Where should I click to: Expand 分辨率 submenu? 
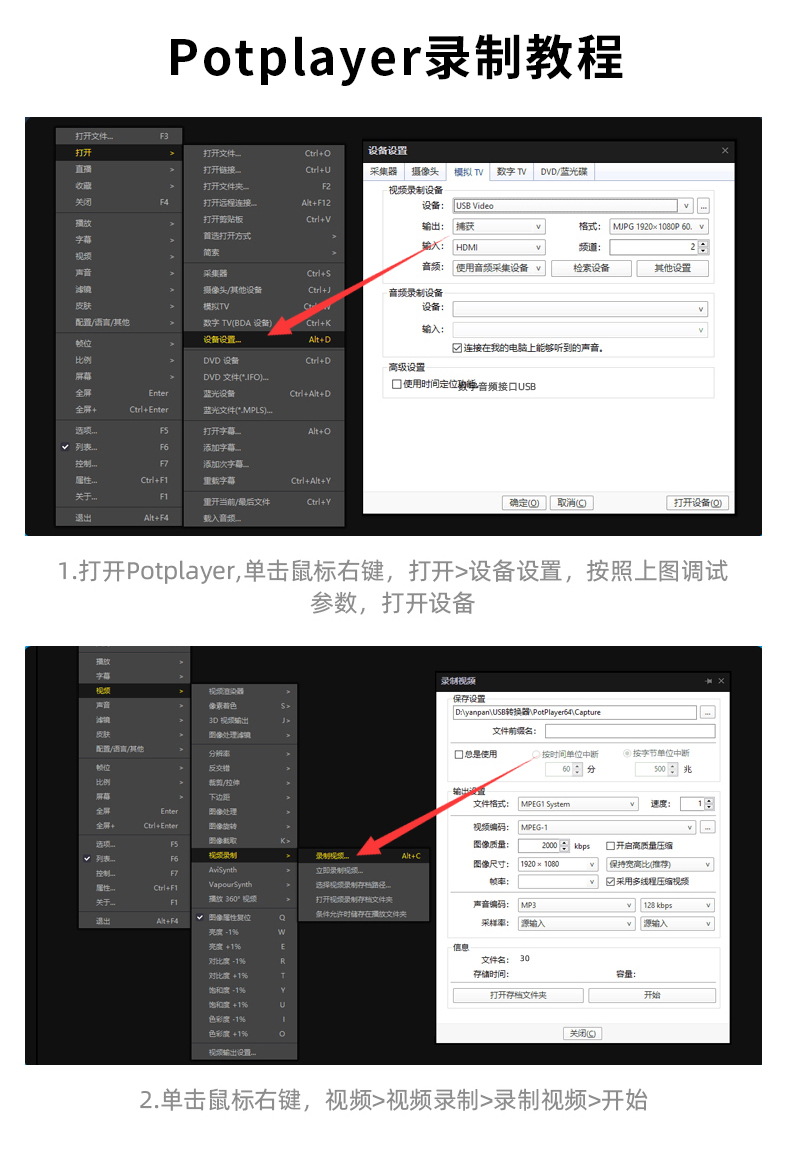click(244, 754)
